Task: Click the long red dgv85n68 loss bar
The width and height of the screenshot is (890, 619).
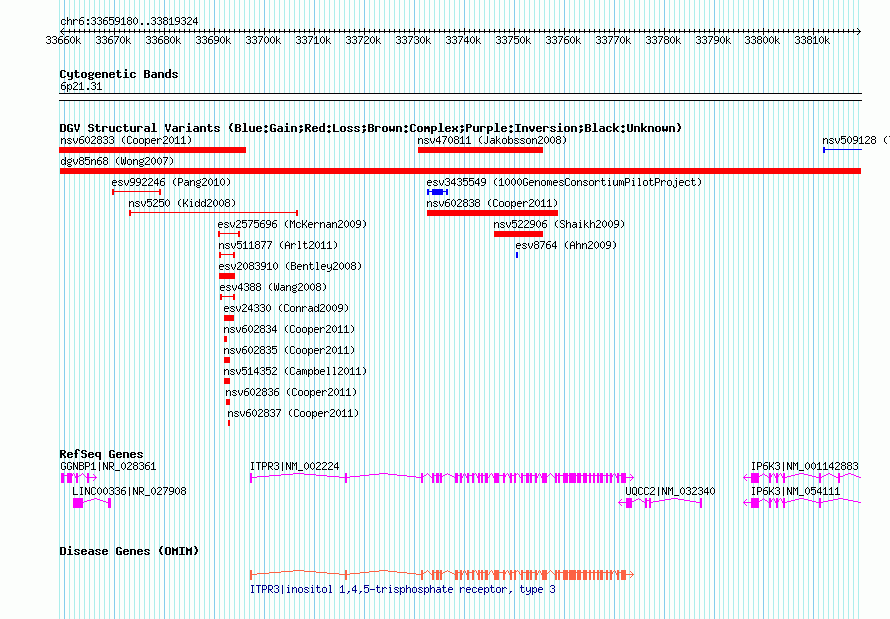Action: (460, 171)
